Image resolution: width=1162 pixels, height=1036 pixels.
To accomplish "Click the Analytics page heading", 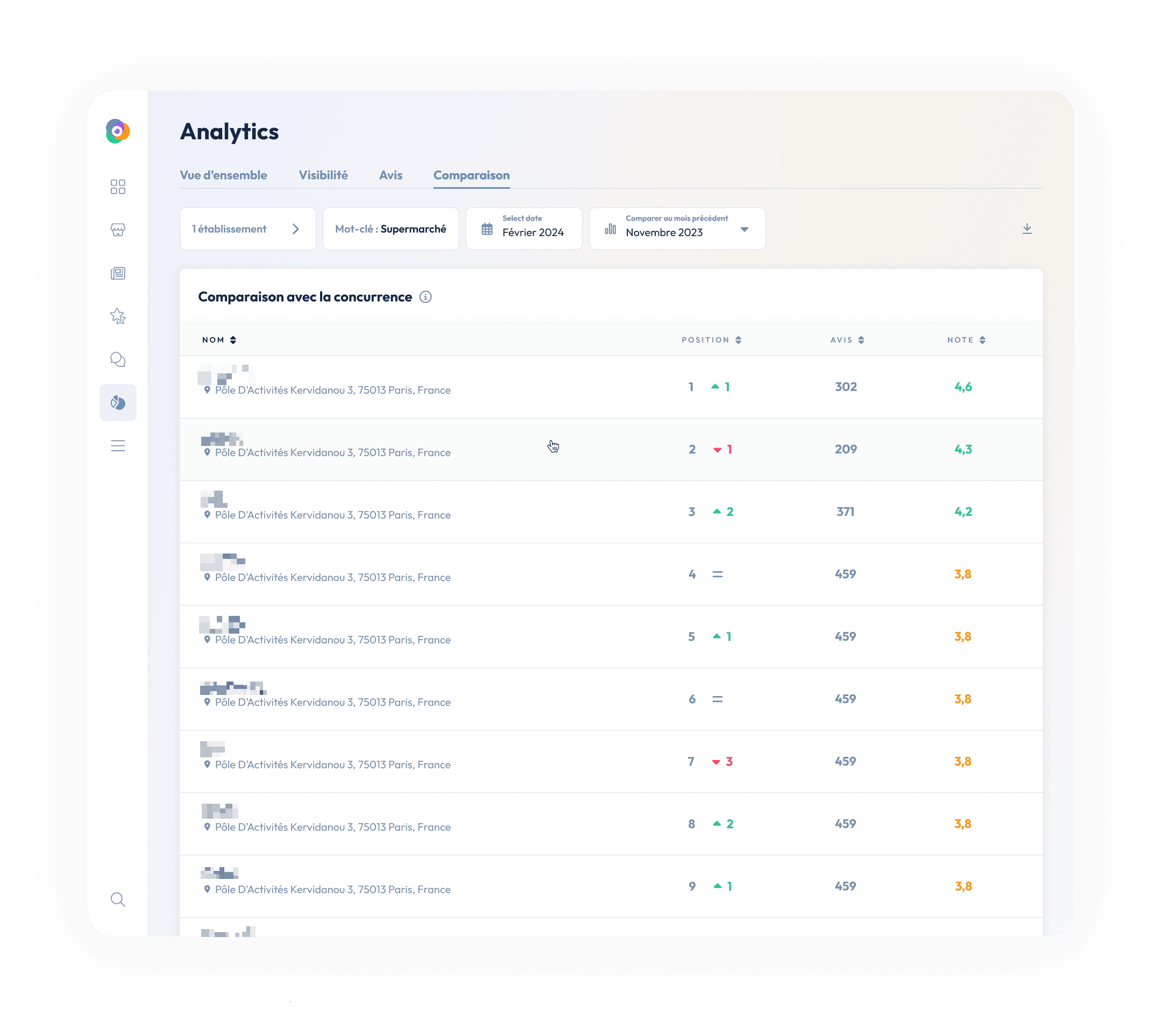I will (229, 131).
